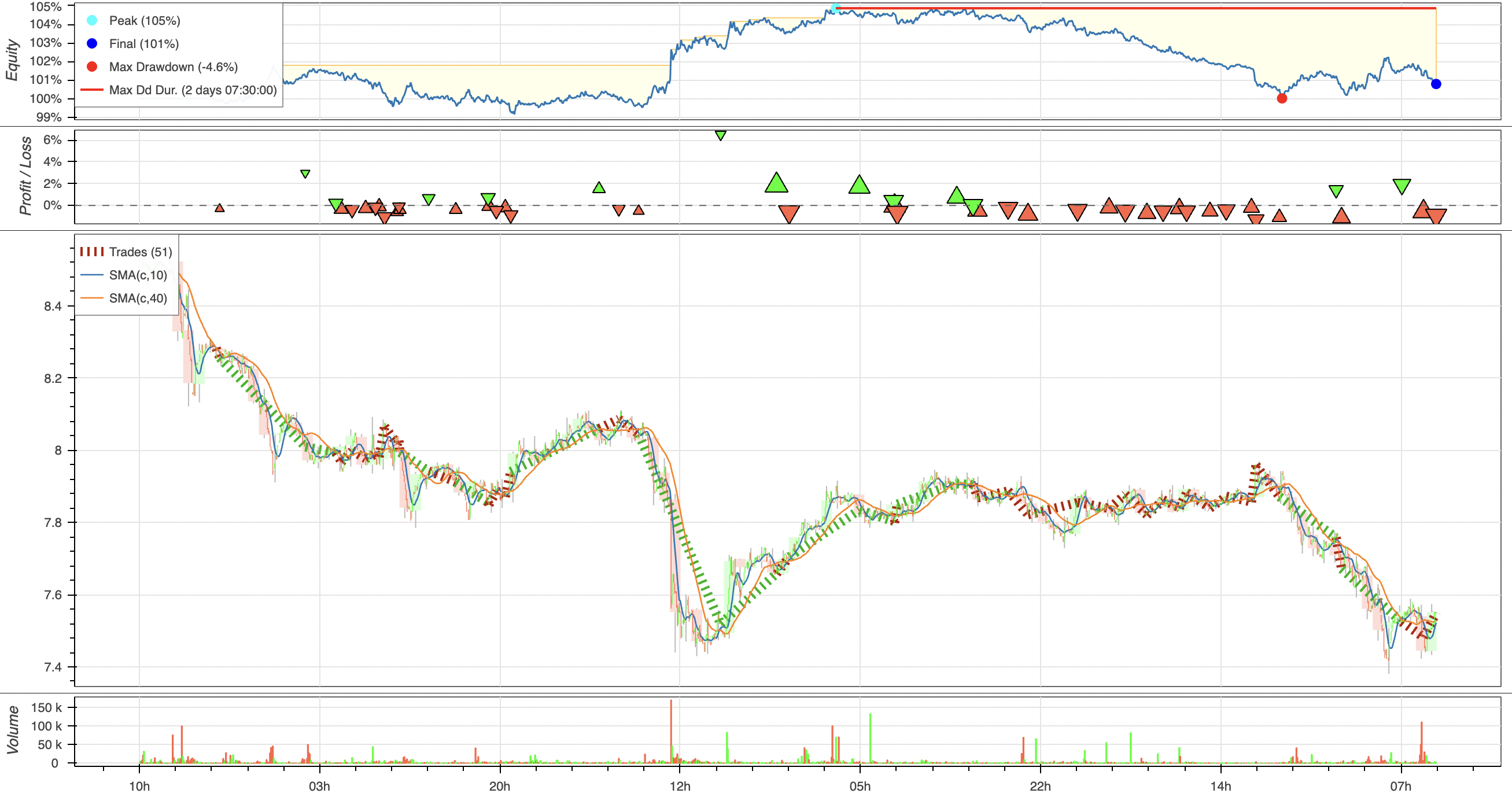Toggle Trades (51) legend entry
1512x797 pixels.
141,252
